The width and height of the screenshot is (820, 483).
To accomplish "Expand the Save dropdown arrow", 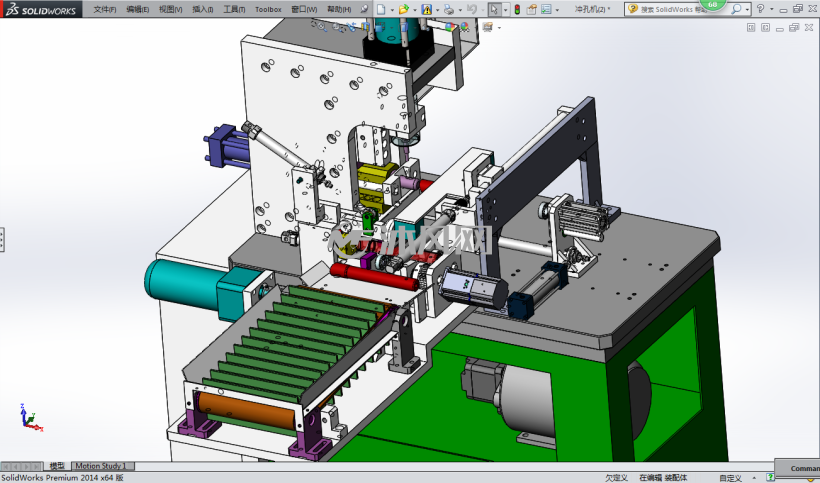I will click(x=438, y=9).
